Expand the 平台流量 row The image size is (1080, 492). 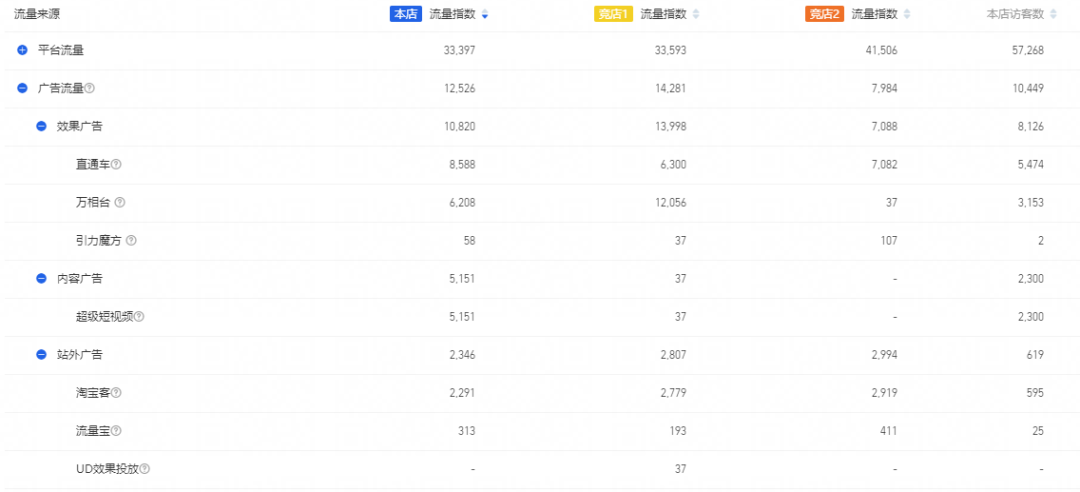pyautogui.click(x=22, y=50)
